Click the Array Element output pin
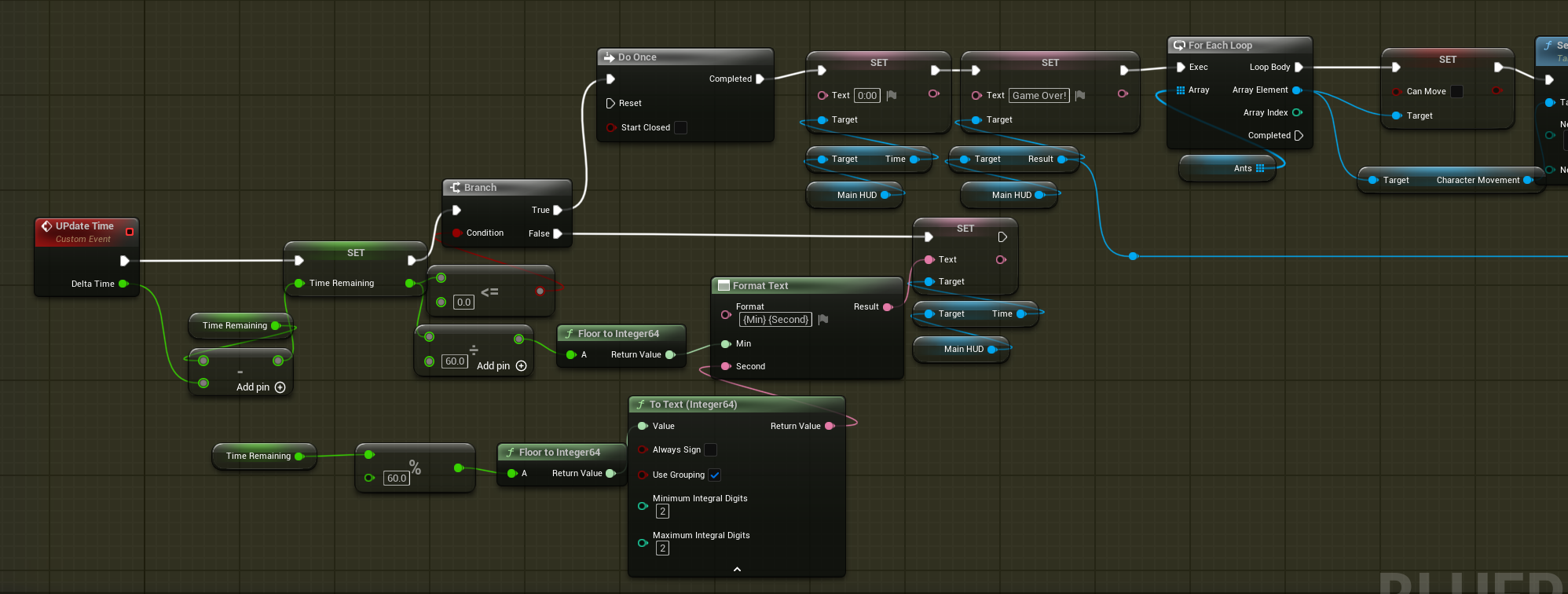This screenshot has width=1568, height=594. [1297, 90]
